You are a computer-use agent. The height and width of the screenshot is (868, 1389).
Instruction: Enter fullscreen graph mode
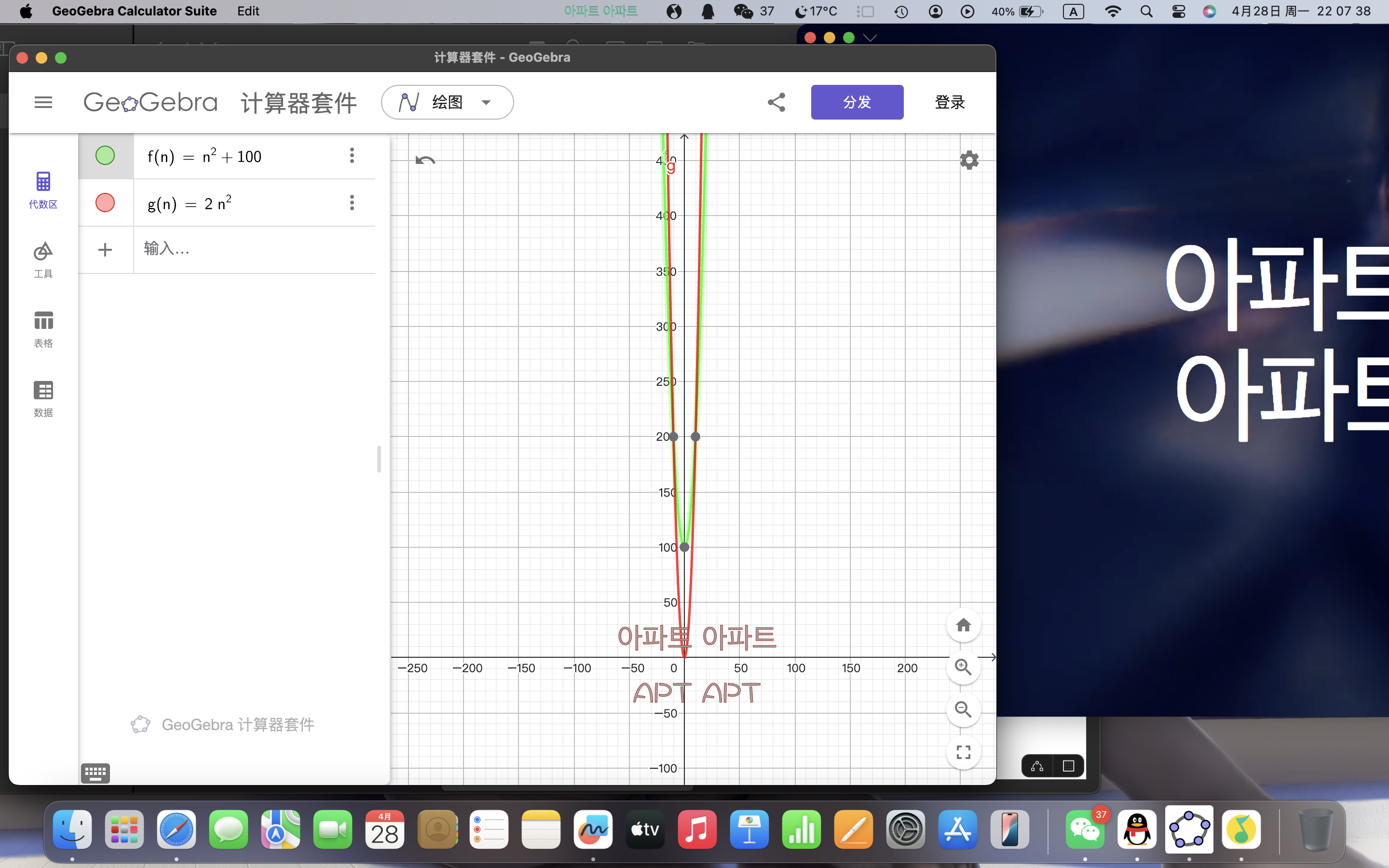tap(963, 752)
